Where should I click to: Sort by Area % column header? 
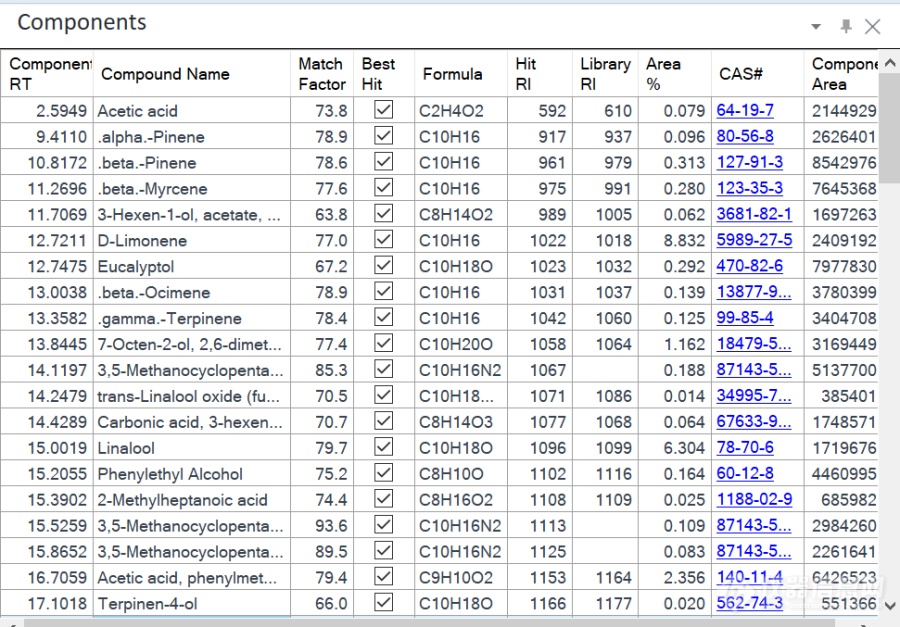[675, 73]
